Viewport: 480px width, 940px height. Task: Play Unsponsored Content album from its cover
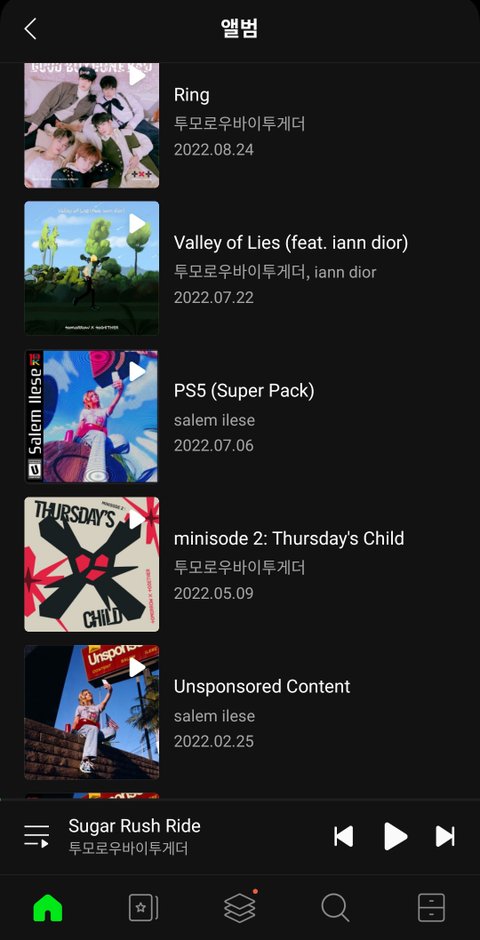coord(137,667)
